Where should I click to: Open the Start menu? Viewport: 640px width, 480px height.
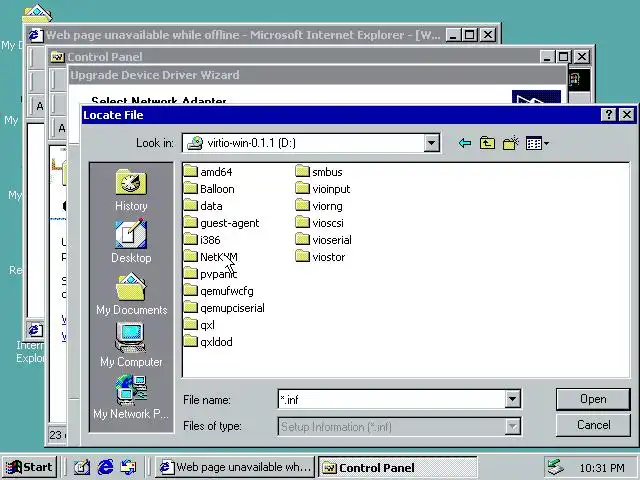pos(29,467)
